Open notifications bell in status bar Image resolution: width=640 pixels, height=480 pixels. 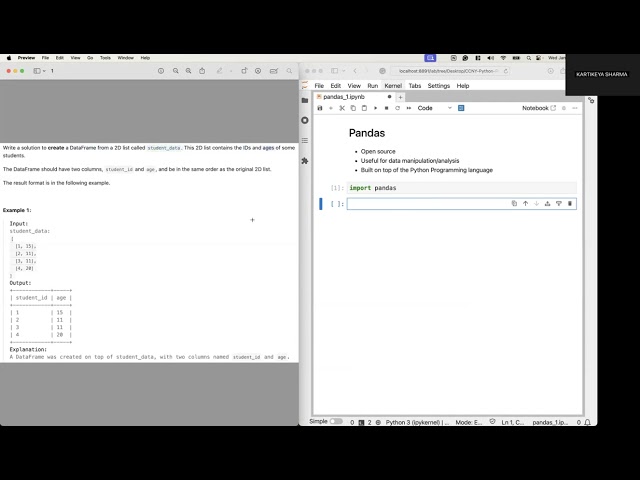(587, 422)
